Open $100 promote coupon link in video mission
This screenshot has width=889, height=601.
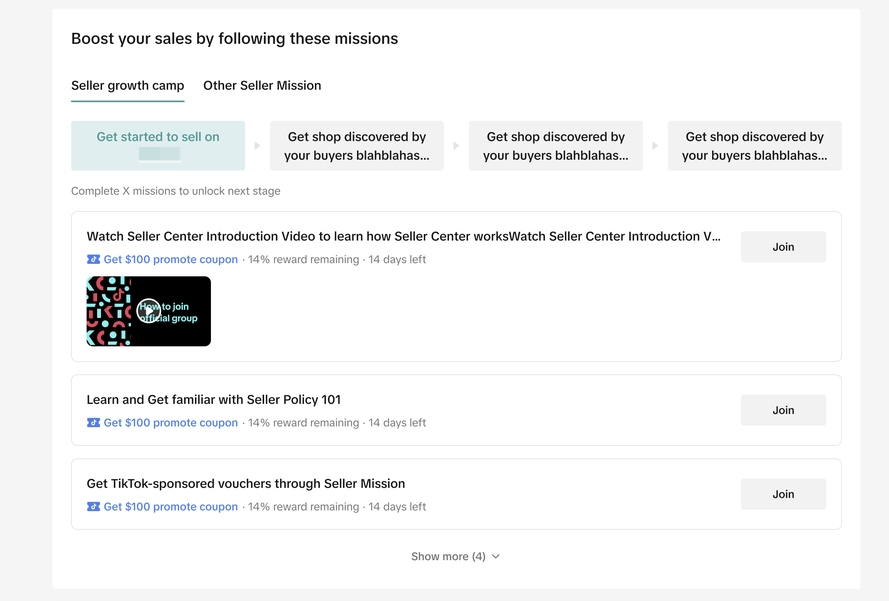click(170, 260)
